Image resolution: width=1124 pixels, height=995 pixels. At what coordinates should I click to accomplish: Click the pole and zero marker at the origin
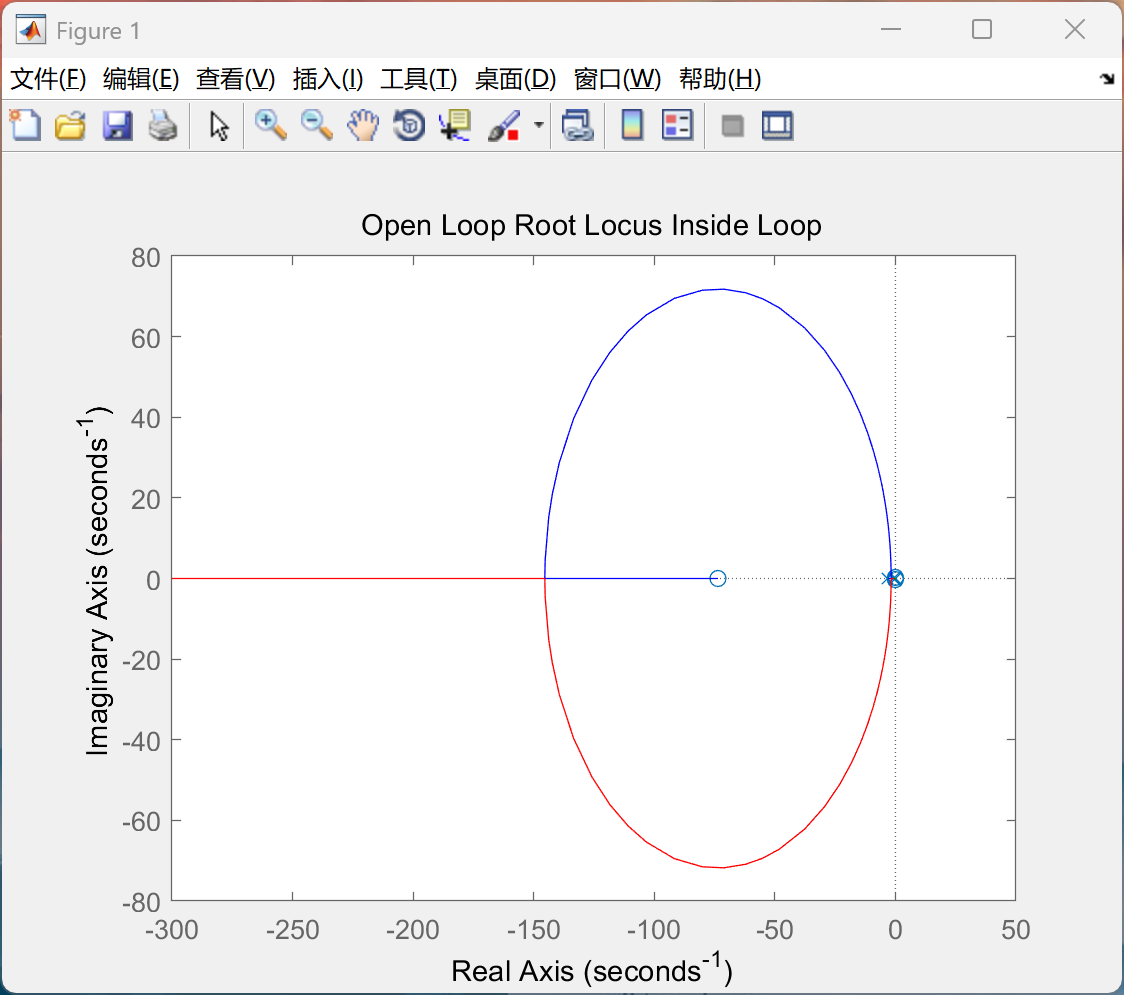tap(894, 579)
